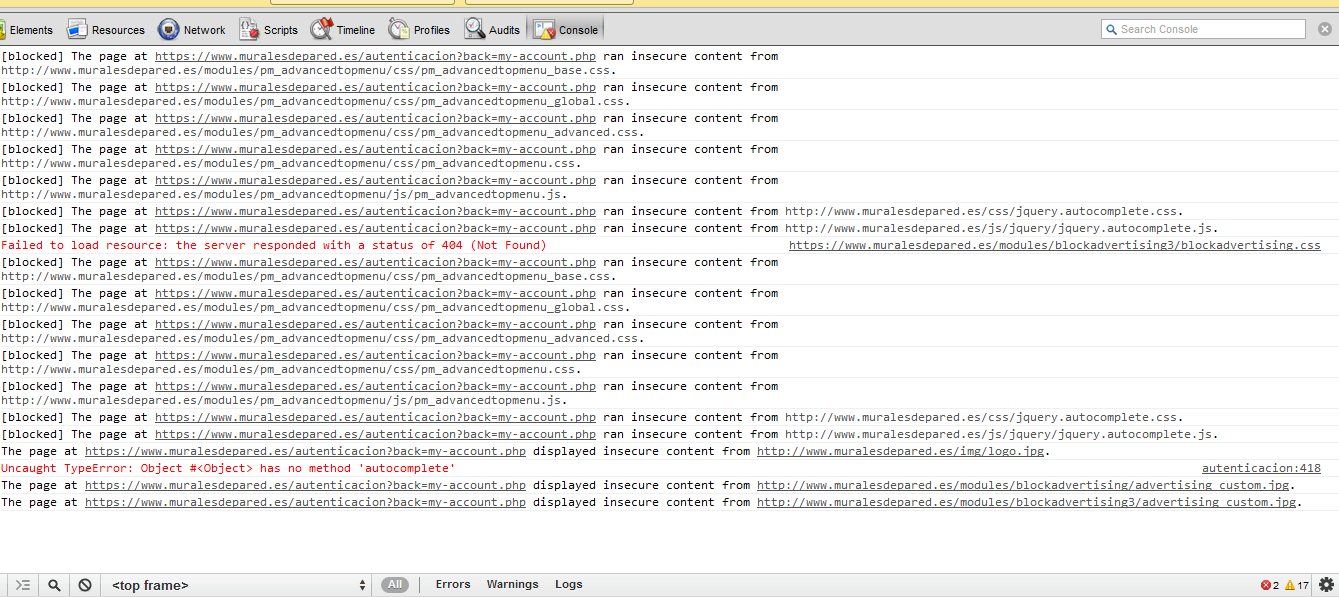Screen dimensions: 1339x597
Task: Switch to the Resources panel
Action: pyautogui.click(x=106, y=30)
